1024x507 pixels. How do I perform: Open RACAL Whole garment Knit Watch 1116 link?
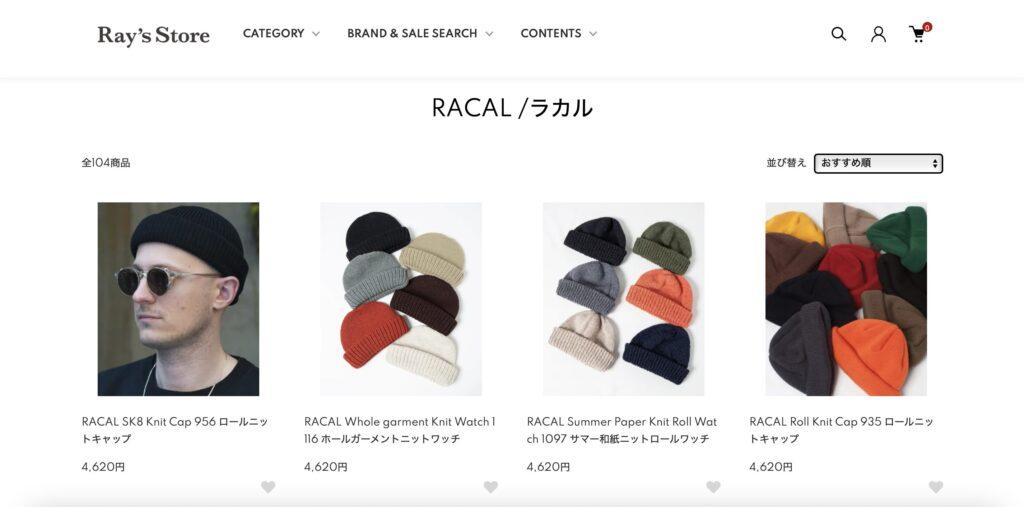(400, 430)
